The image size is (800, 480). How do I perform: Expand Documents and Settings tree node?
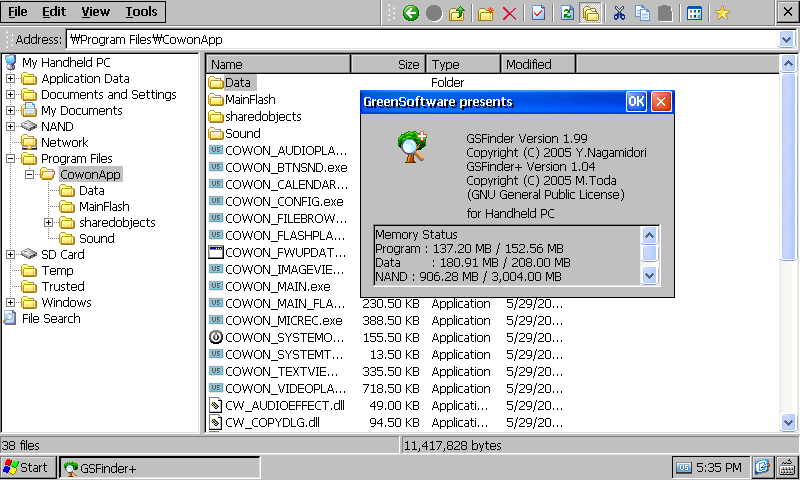(x=10, y=94)
